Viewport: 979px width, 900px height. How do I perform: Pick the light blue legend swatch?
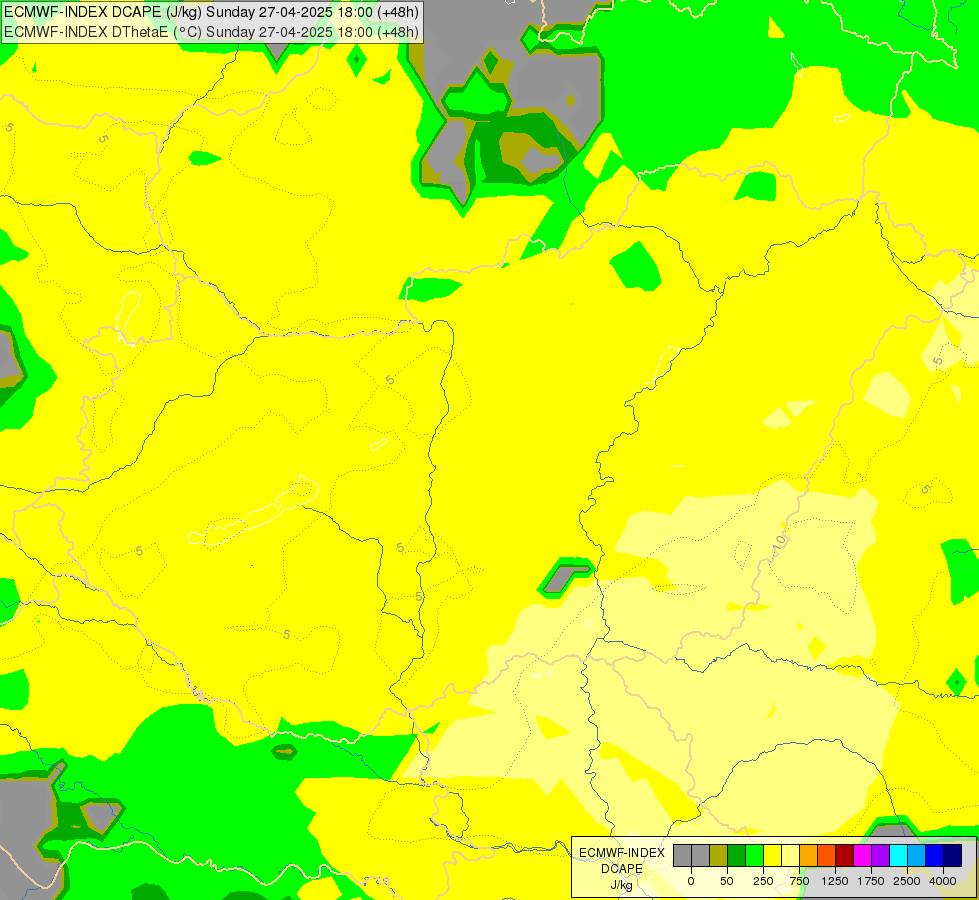coord(917,855)
